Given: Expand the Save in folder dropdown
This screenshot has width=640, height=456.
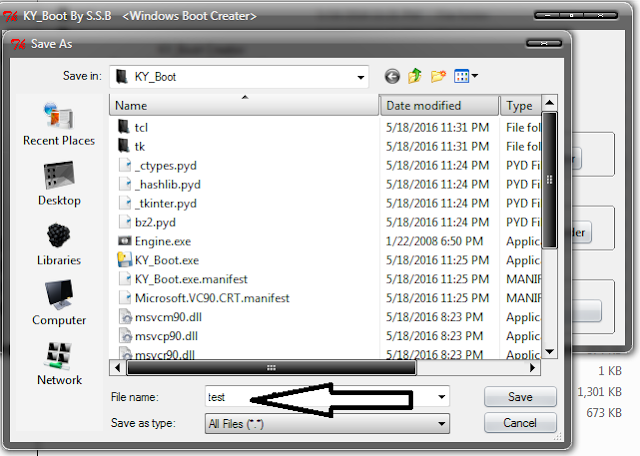Looking at the screenshot, I should pos(360,77).
